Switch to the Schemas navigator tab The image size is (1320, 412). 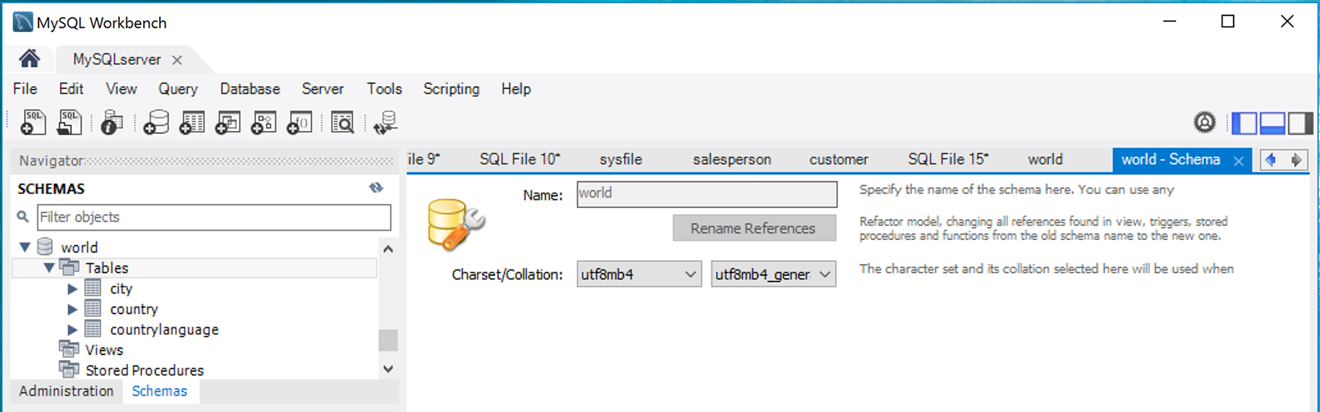160,391
